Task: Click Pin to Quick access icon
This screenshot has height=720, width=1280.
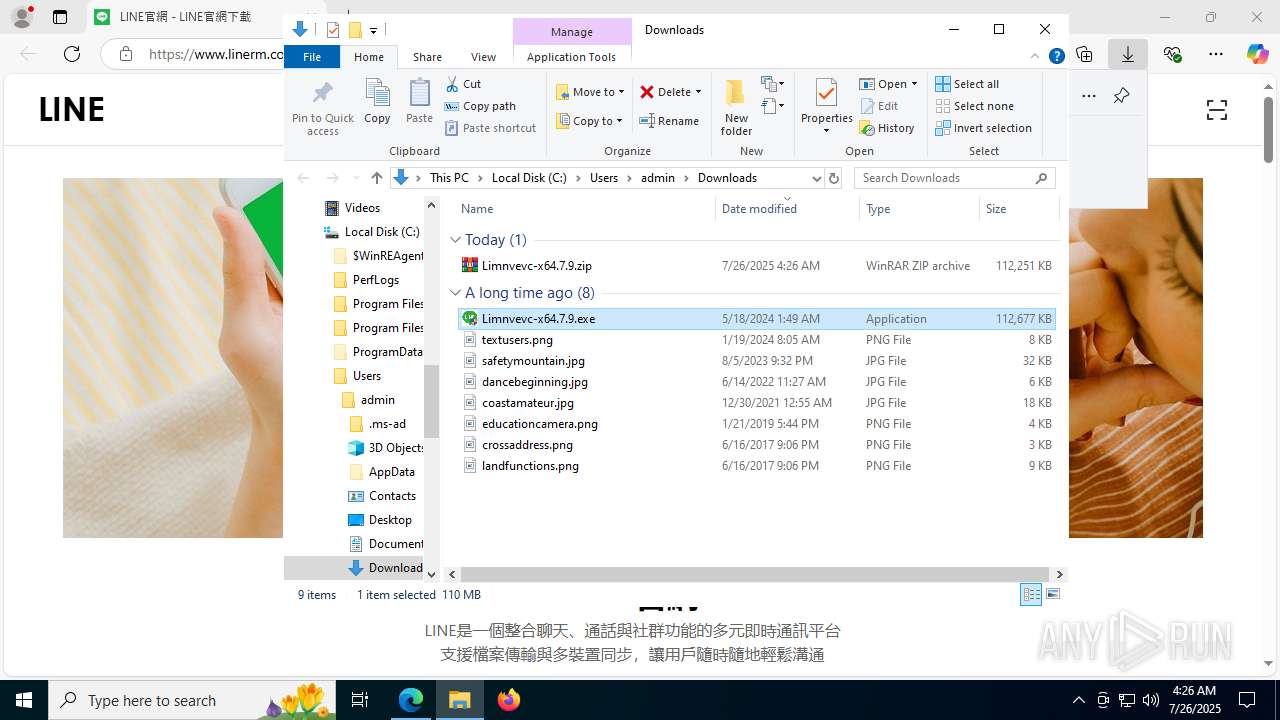Action: coord(322,92)
